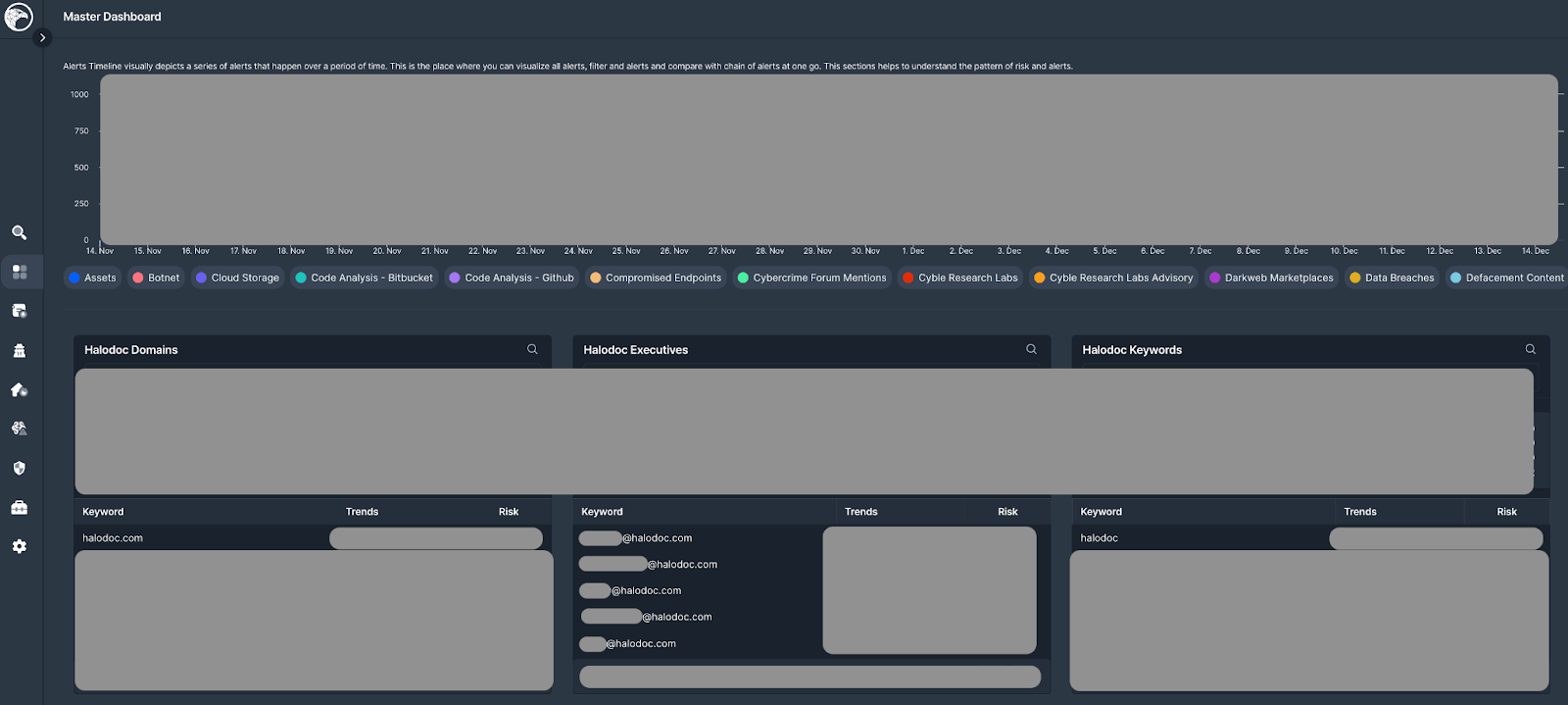
Task: Click the Trends header in Halodoc Domains
Action: click(362, 512)
